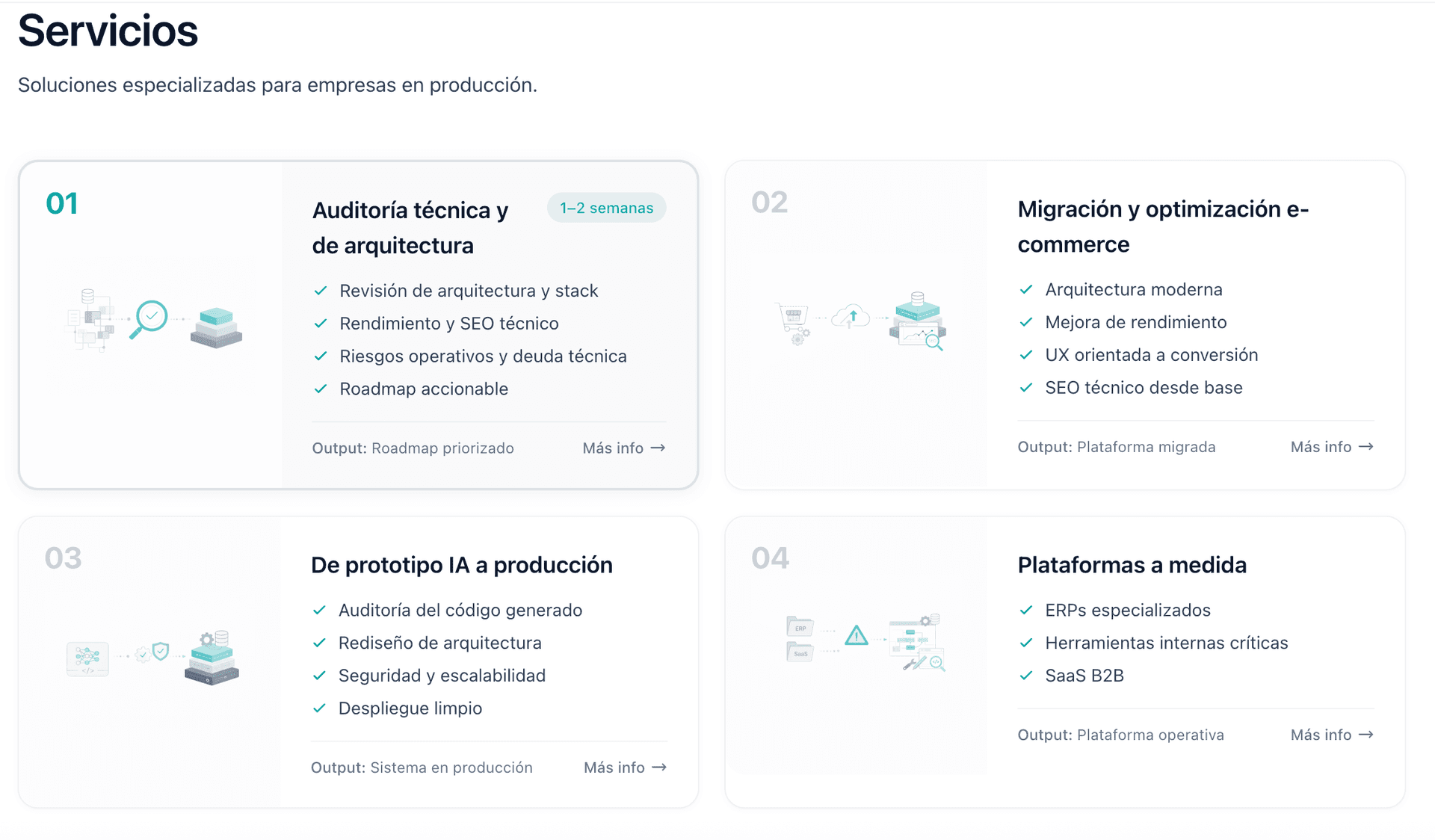Screen dimensions: 1435x840
Task: Click the cloud upload icon in card 02
Action: coord(852,317)
